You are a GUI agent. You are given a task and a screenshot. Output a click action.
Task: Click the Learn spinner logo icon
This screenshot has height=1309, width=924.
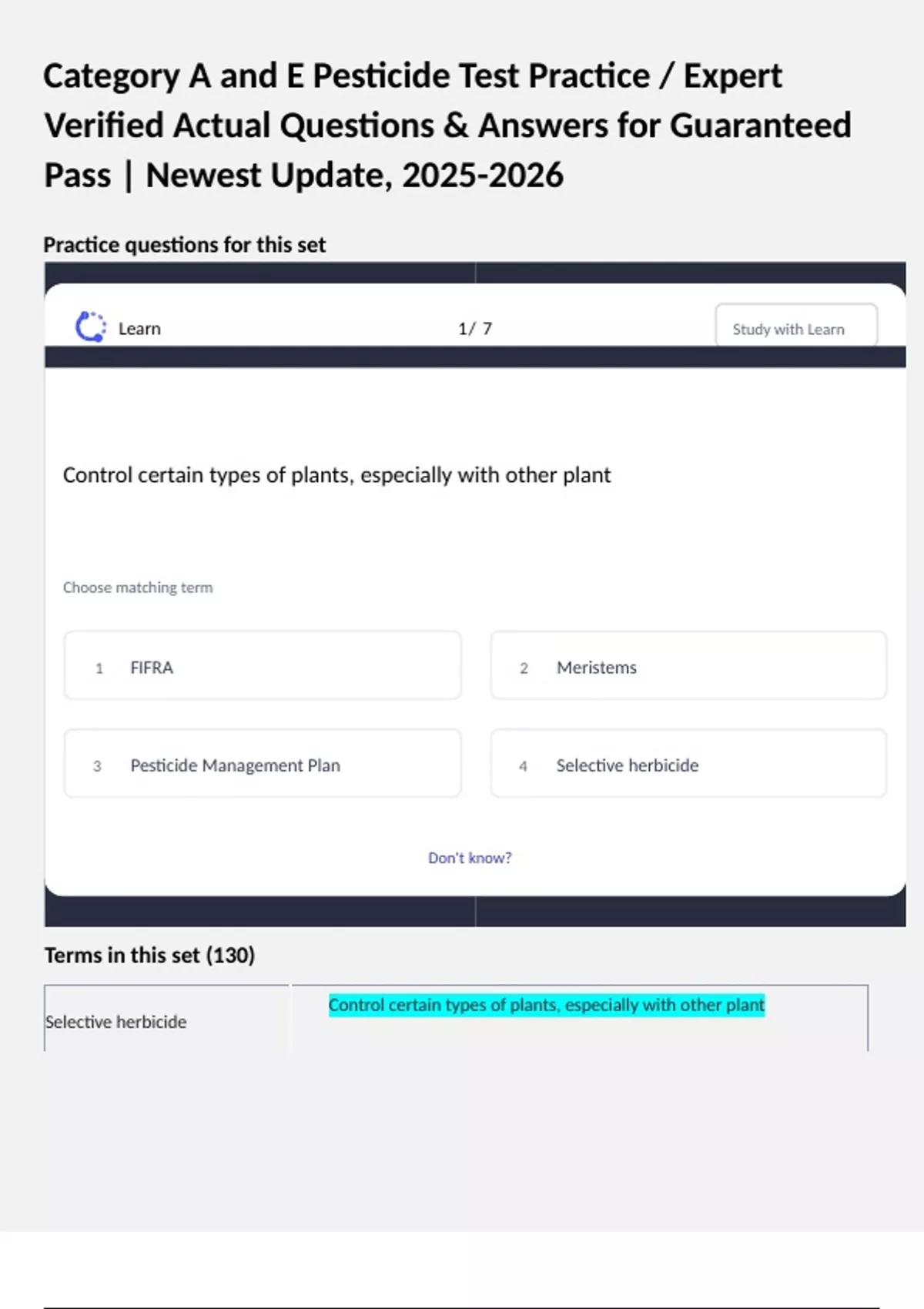coord(91,327)
